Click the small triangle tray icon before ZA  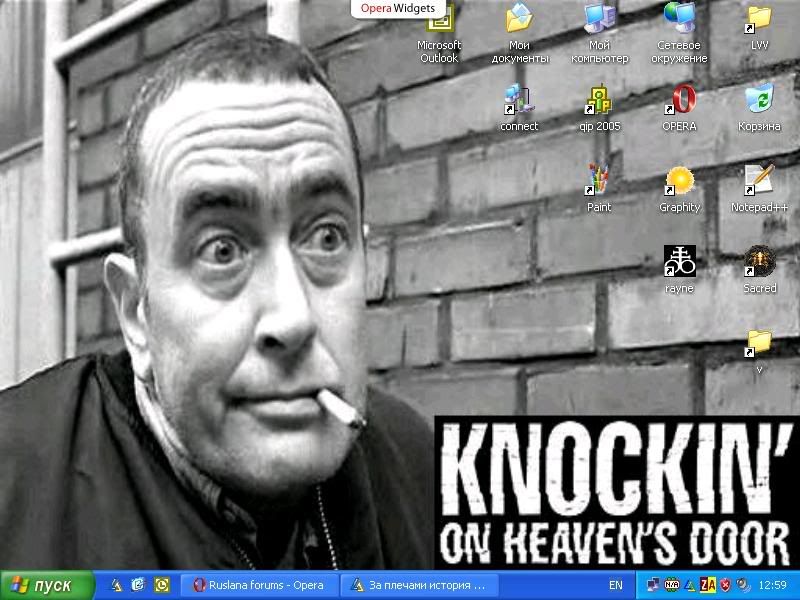(x=690, y=585)
